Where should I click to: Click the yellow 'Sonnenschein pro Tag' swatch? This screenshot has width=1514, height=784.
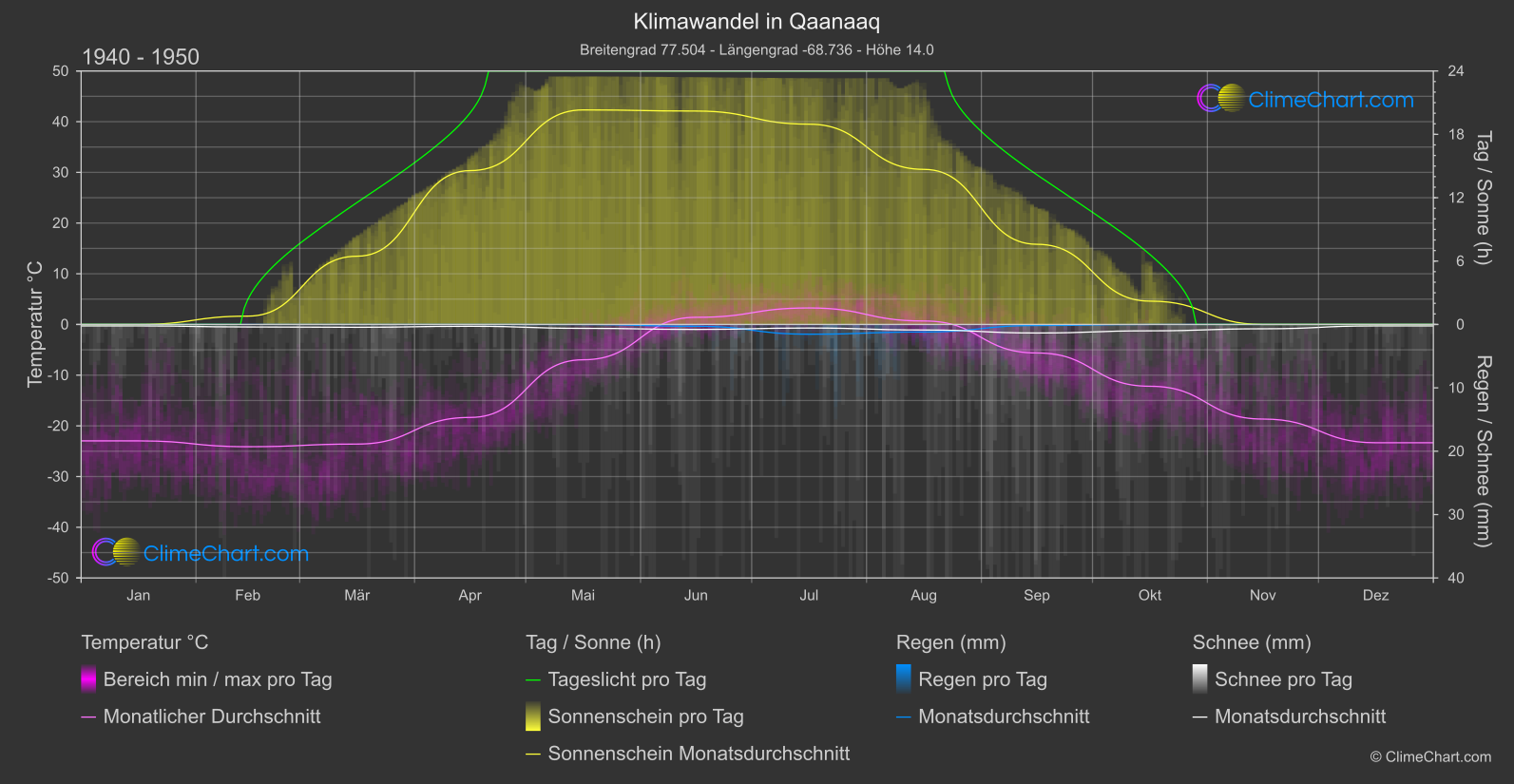coord(533,717)
